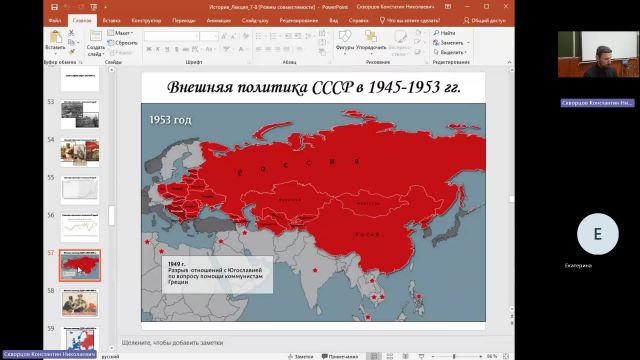The height and width of the screenshot is (360, 640).
Task: Decrease list indent level
Action: pyautogui.click(x=289, y=36)
